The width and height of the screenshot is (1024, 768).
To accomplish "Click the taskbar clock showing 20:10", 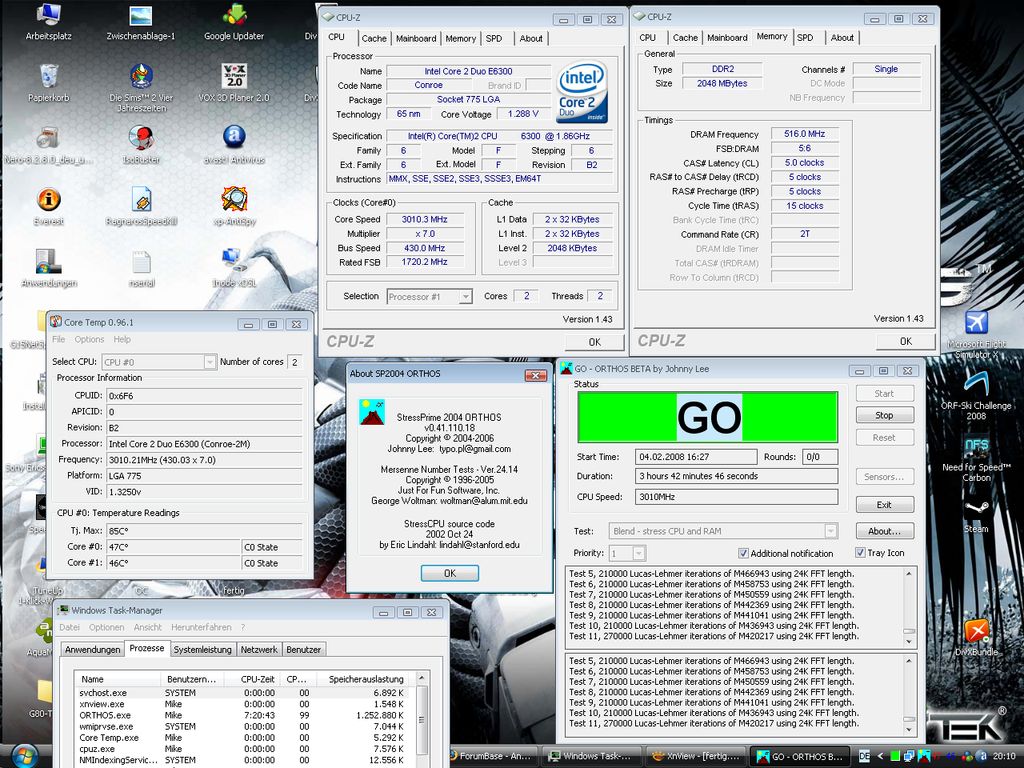I will pyautogui.click(x=1004, y=756).
